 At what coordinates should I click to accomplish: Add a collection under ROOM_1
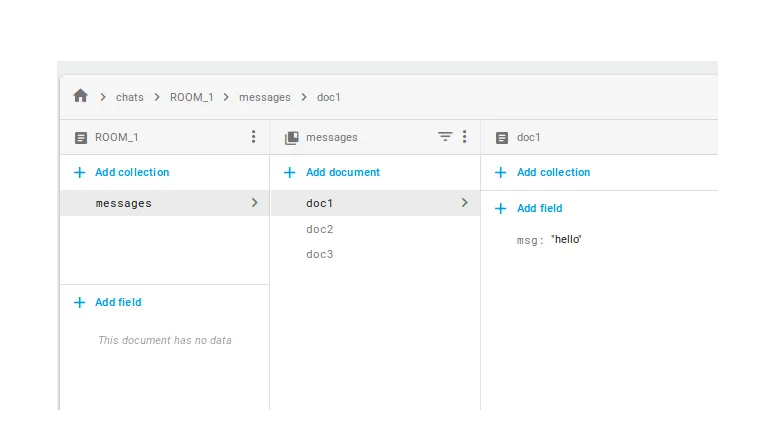pos(132,172)
